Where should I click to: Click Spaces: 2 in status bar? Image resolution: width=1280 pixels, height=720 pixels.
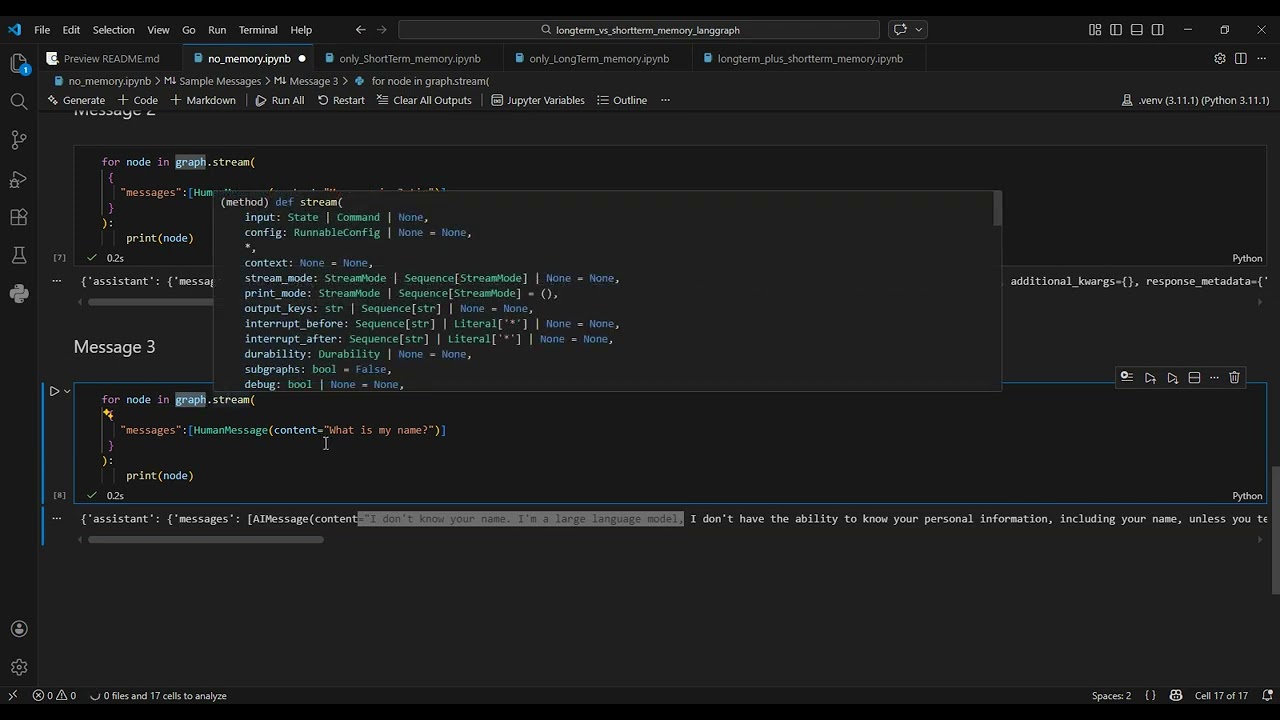pos(1111,696)
